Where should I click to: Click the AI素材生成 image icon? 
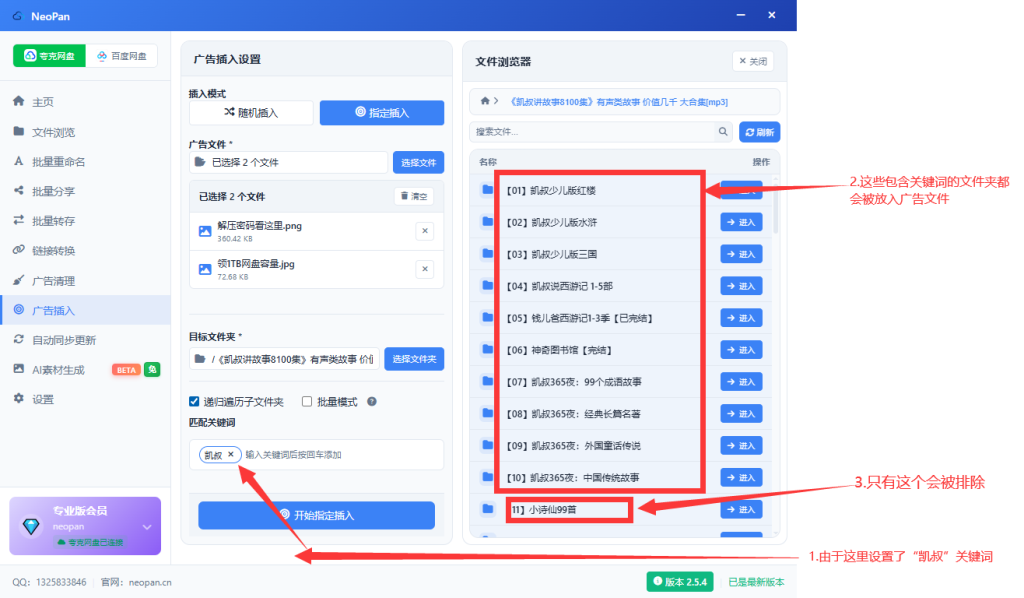tap(18, 369)
